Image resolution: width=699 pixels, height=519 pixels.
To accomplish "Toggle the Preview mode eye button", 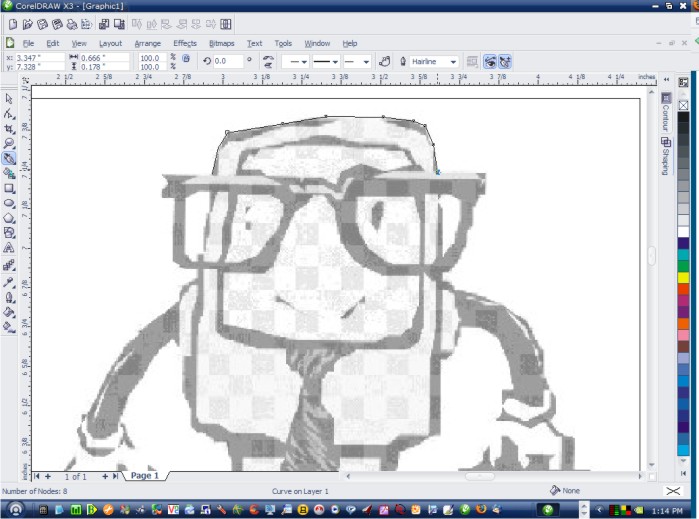I will coord(490,62).
